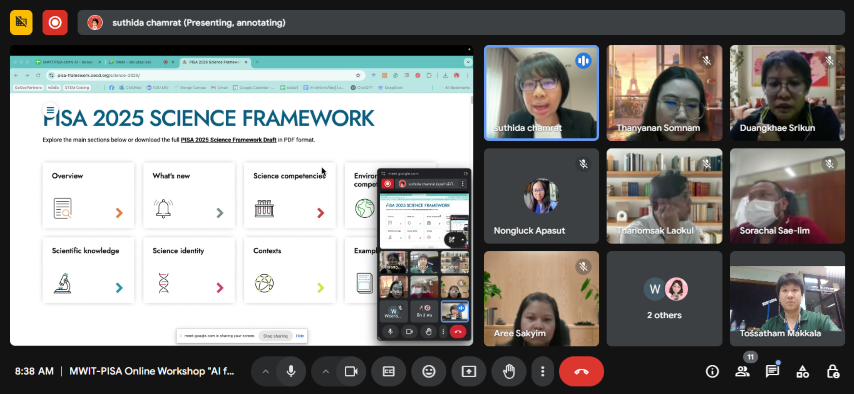Open the three-dot more options menu

[x=542, y=371]
